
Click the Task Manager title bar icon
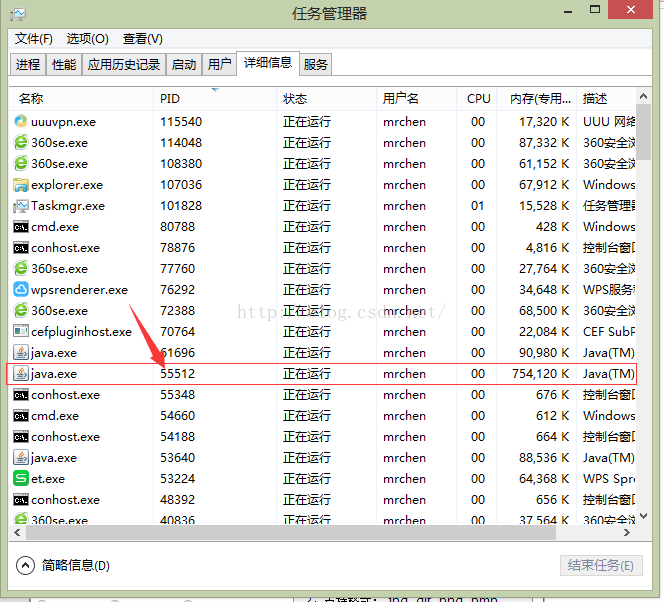click(x=18, y=14)
